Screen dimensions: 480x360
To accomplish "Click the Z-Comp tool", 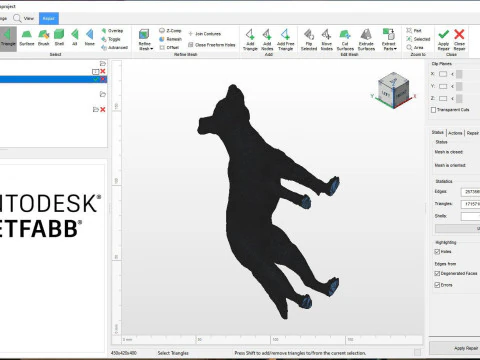I will point(170,31).
